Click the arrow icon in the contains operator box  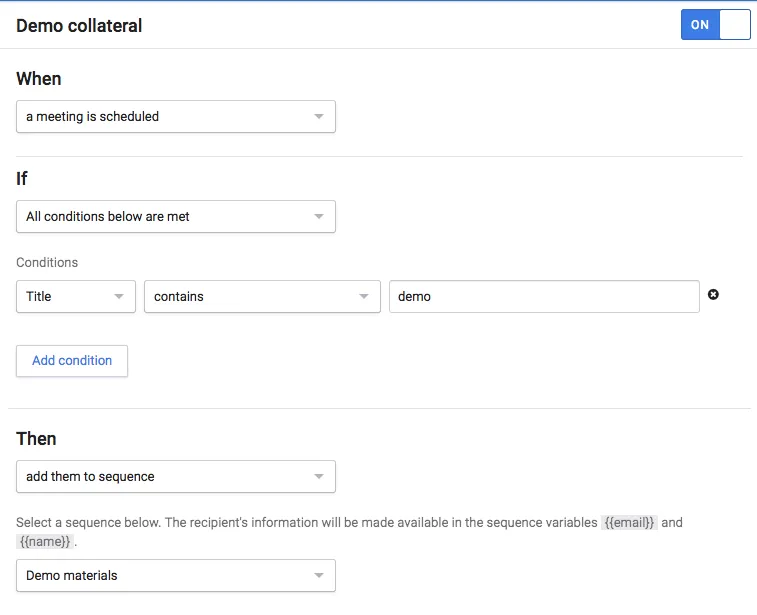pos(364,296)
